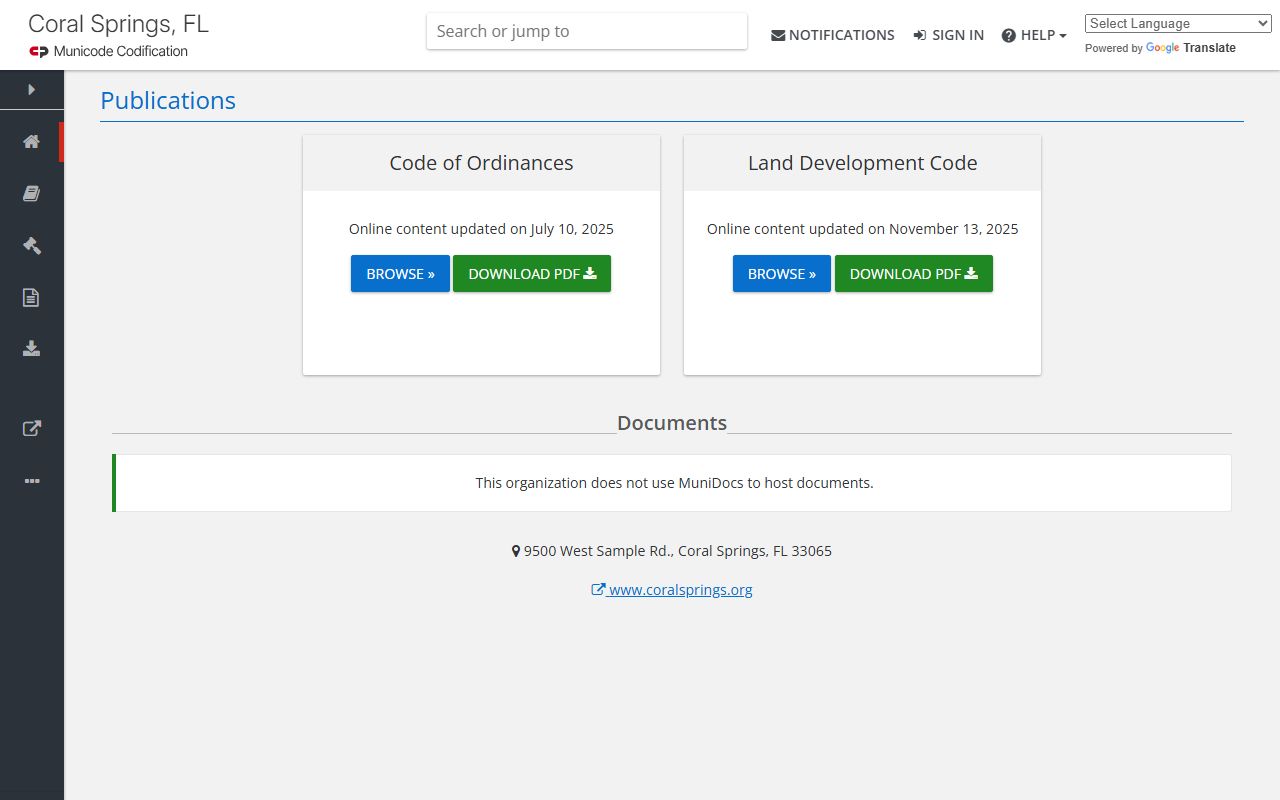Open Notifications from the top bar
The image size is (1280, 800).
click(832, 35)
